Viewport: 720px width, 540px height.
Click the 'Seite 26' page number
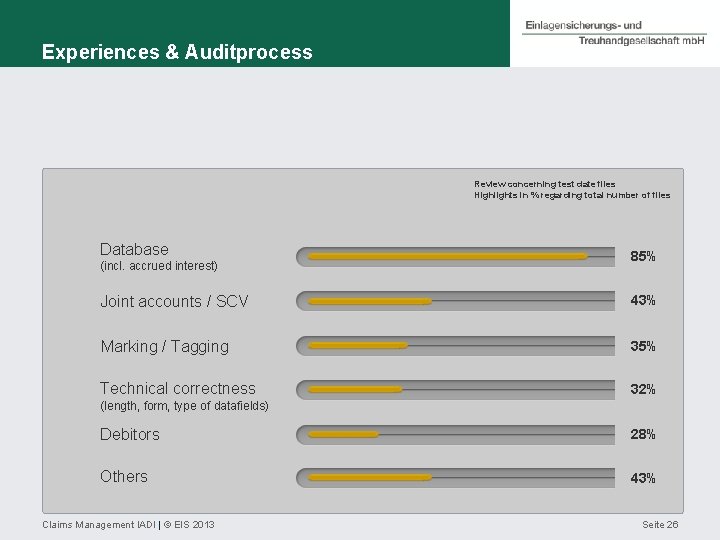click(x=660, y=524)
